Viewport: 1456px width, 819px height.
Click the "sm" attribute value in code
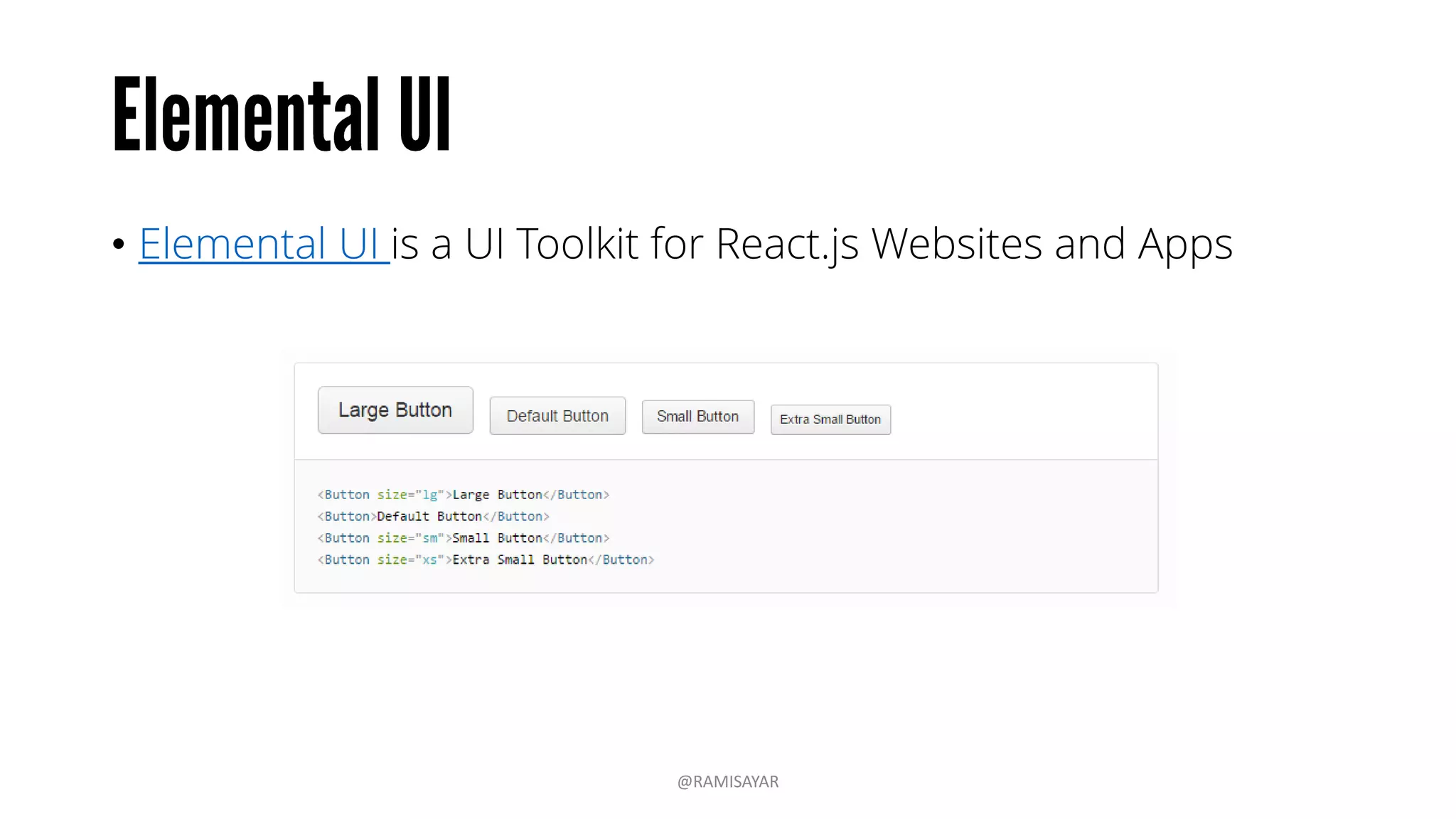point(429,538)
